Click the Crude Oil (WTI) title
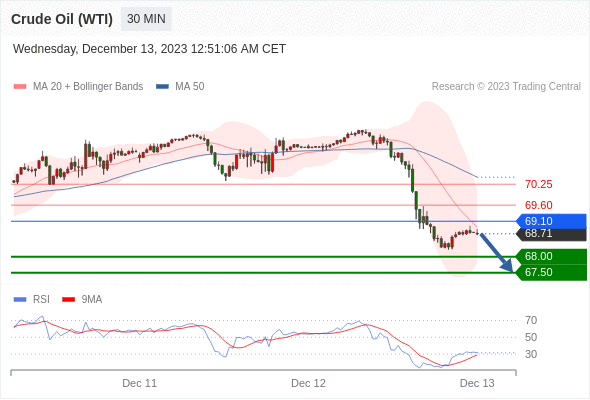Screen dimensions: 590x400 (62, 19)
